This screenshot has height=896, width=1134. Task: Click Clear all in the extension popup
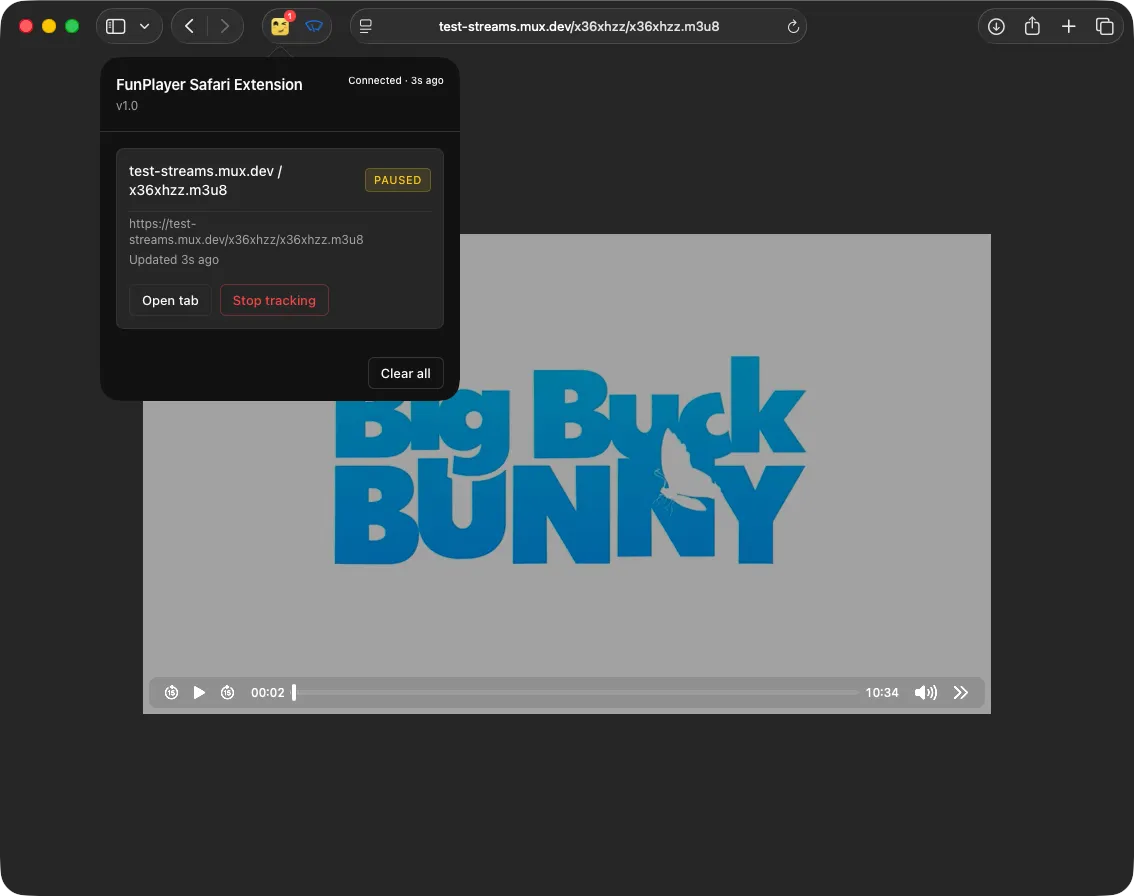[405, 373]
